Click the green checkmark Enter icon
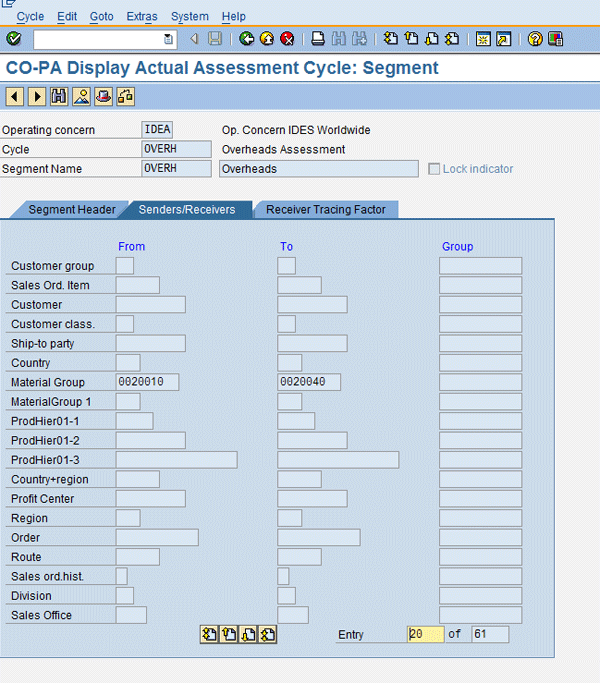600x683 pixels. pyautogui.click(x=13, y=39)
